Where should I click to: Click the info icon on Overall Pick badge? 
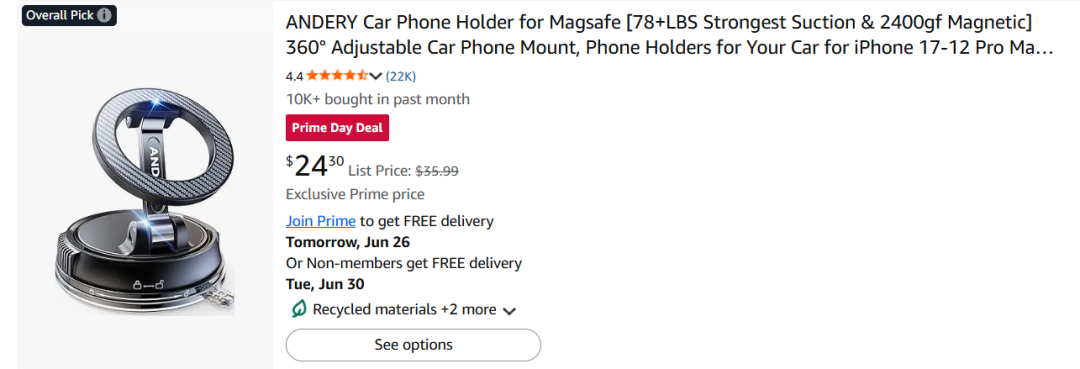click(x=104, y=15)
